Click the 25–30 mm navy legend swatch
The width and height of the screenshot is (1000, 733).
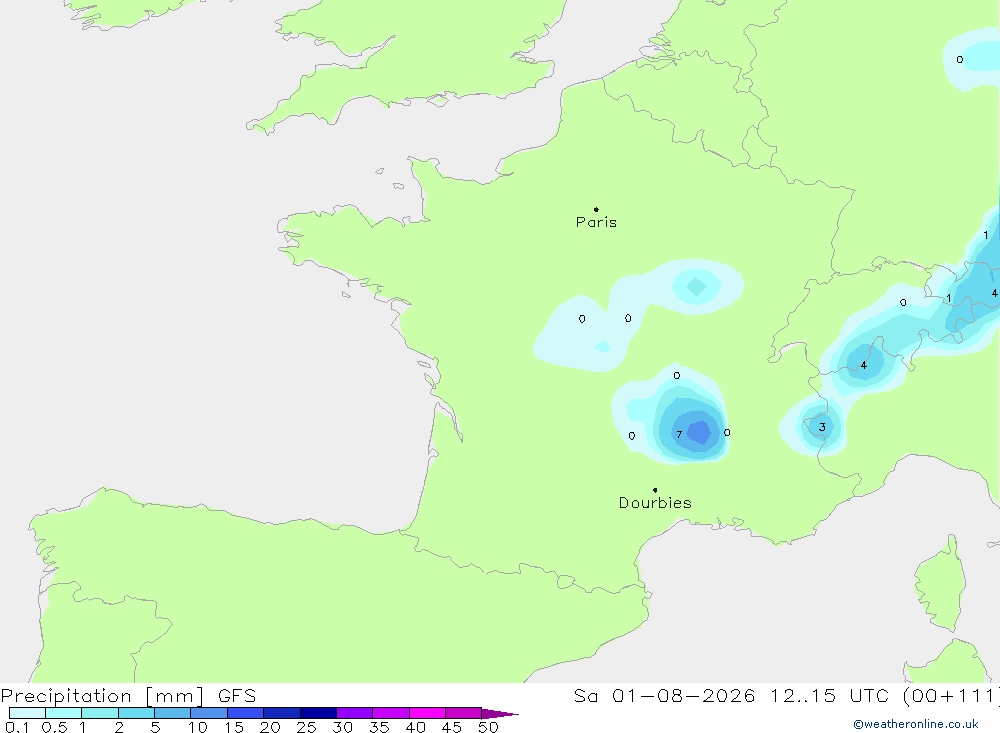(318, 713)
